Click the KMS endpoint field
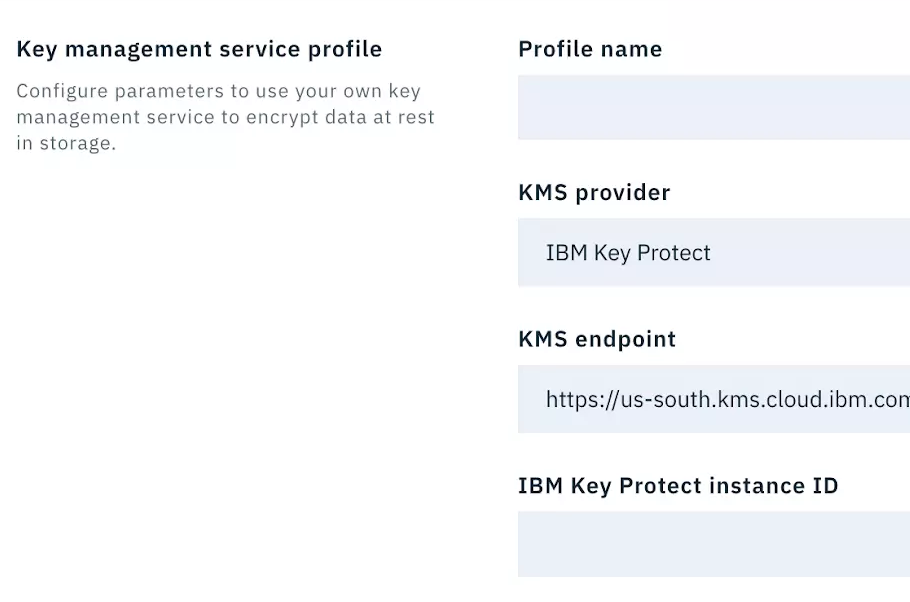This screenshot has width=910, height=602. (700, 399)
